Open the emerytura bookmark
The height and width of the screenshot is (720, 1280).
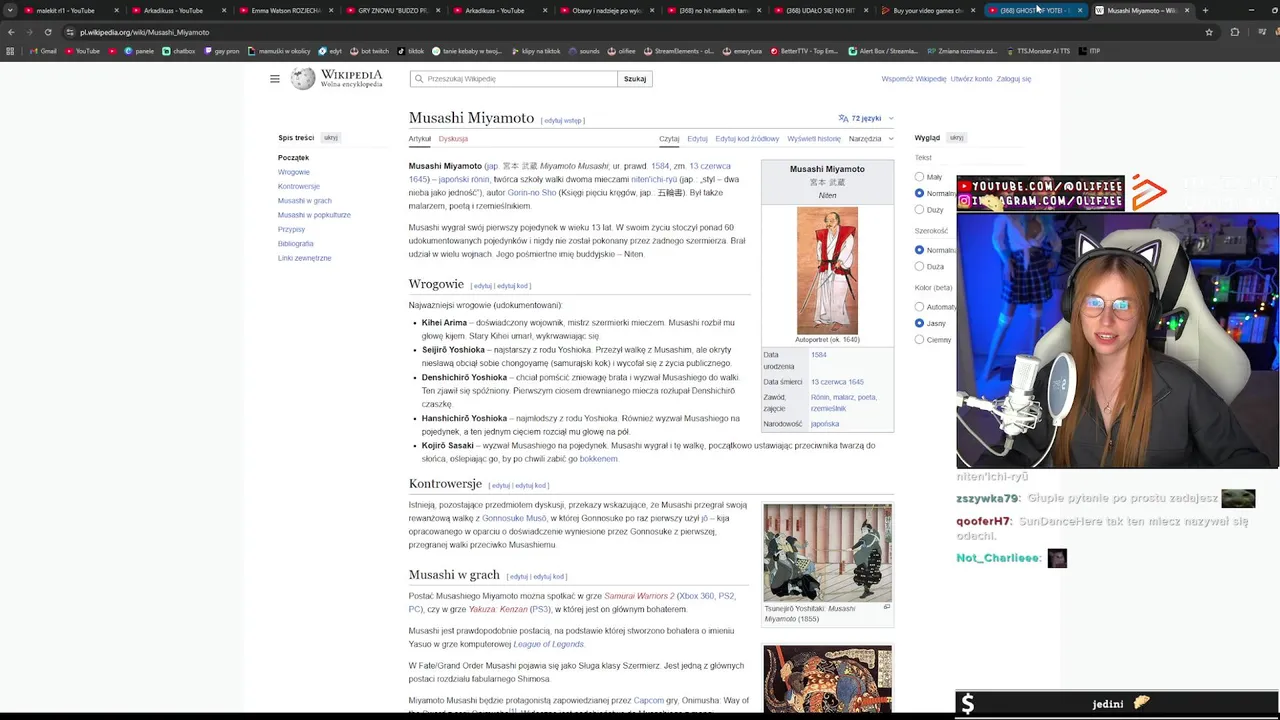tap(742, 51)
